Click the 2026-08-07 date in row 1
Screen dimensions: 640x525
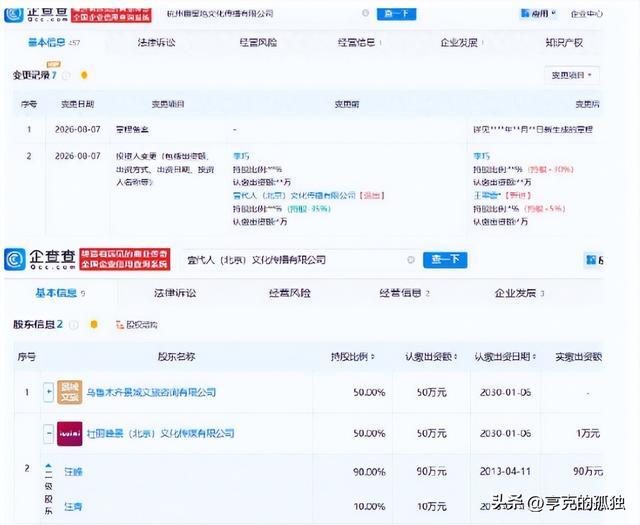click(78, 129)
